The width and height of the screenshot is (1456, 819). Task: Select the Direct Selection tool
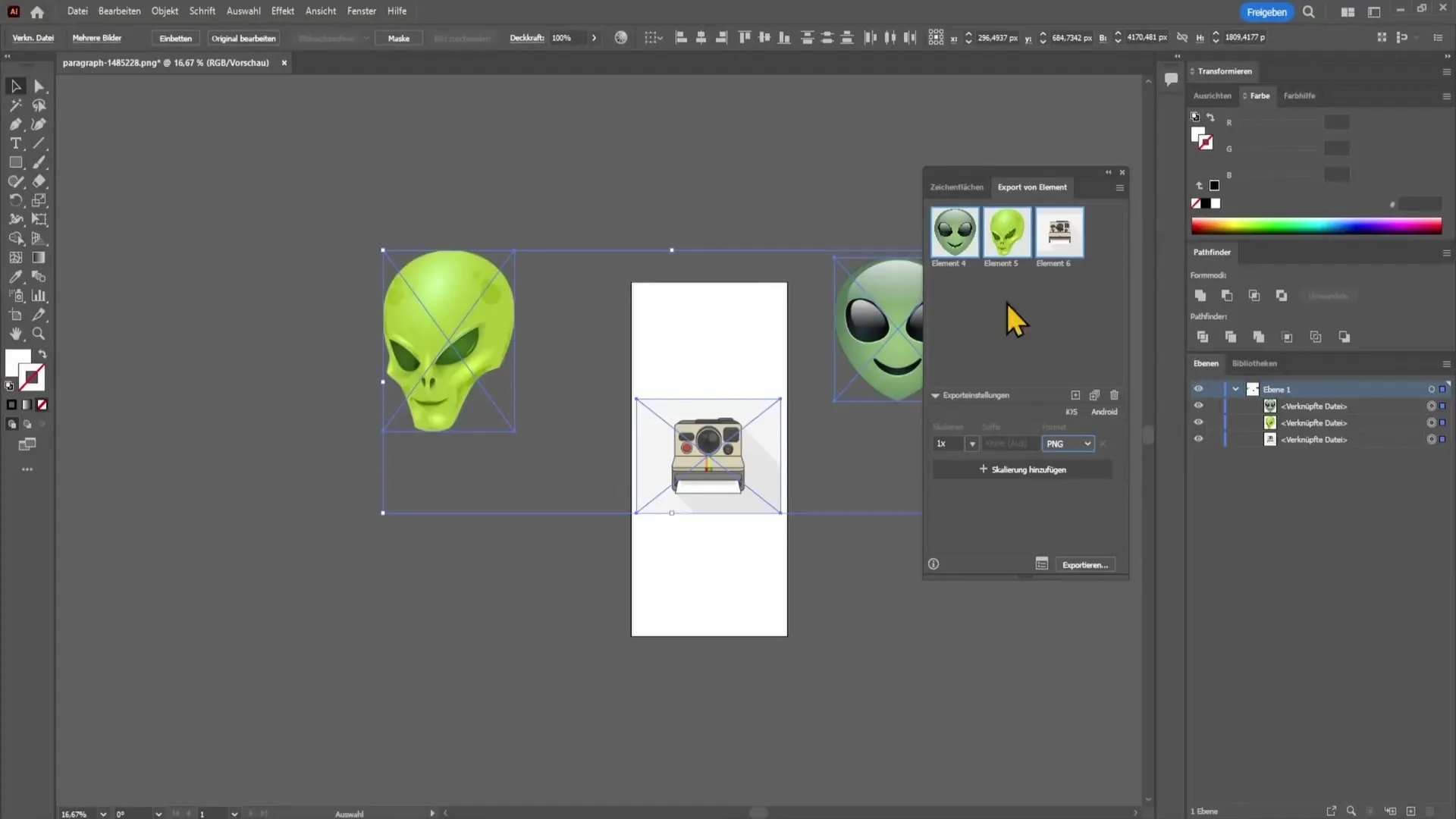click(39, 86)
